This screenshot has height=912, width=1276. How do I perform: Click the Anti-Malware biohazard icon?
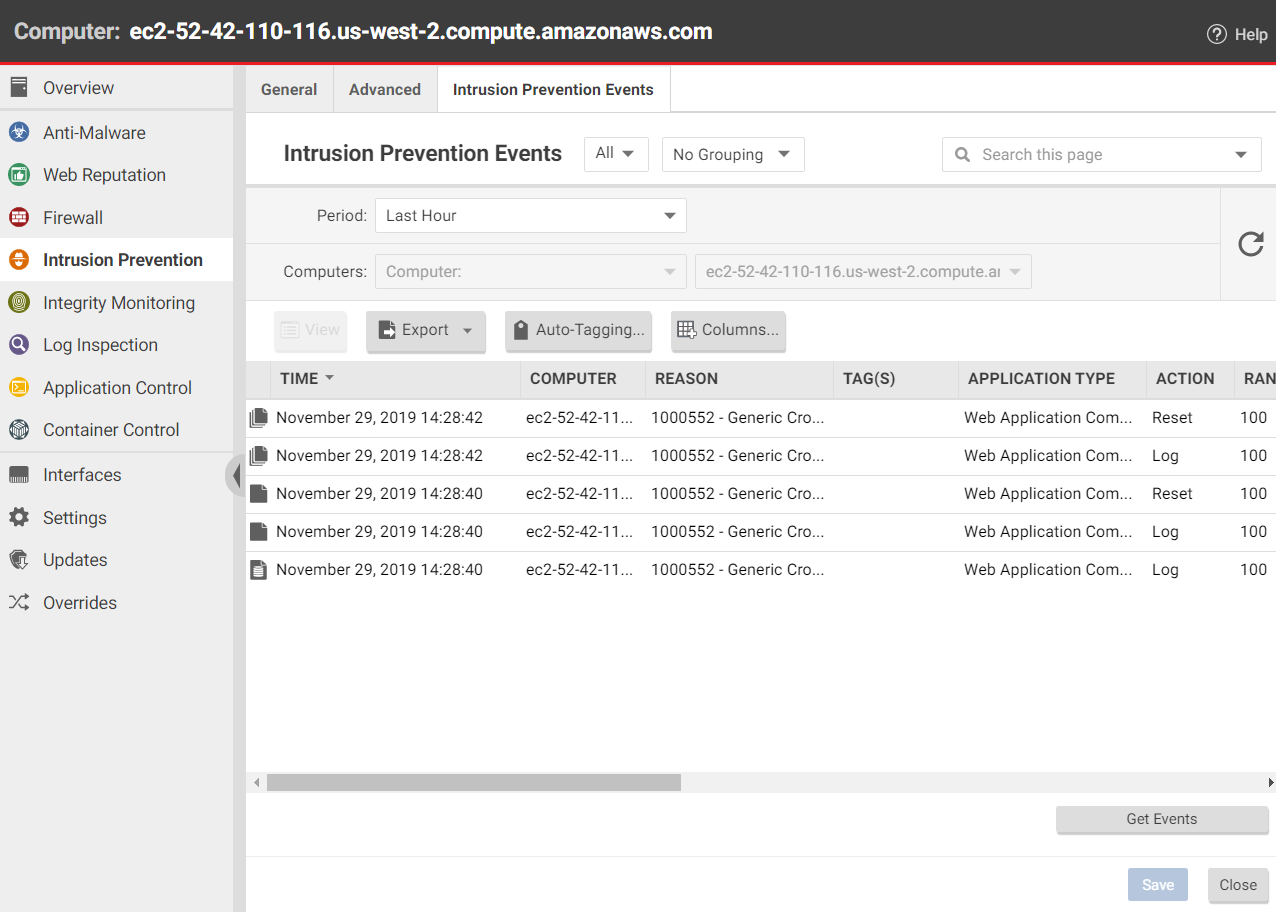pyautogui.click(x=19, y=133)
